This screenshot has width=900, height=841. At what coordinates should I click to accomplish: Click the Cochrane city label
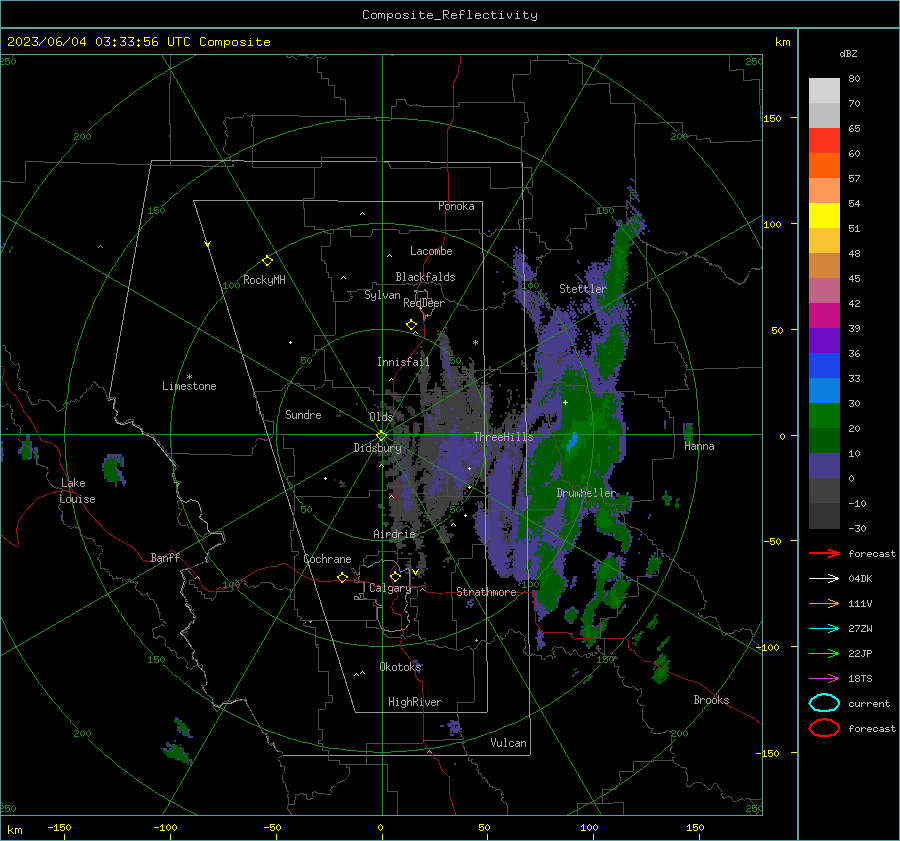click(327, 559)
